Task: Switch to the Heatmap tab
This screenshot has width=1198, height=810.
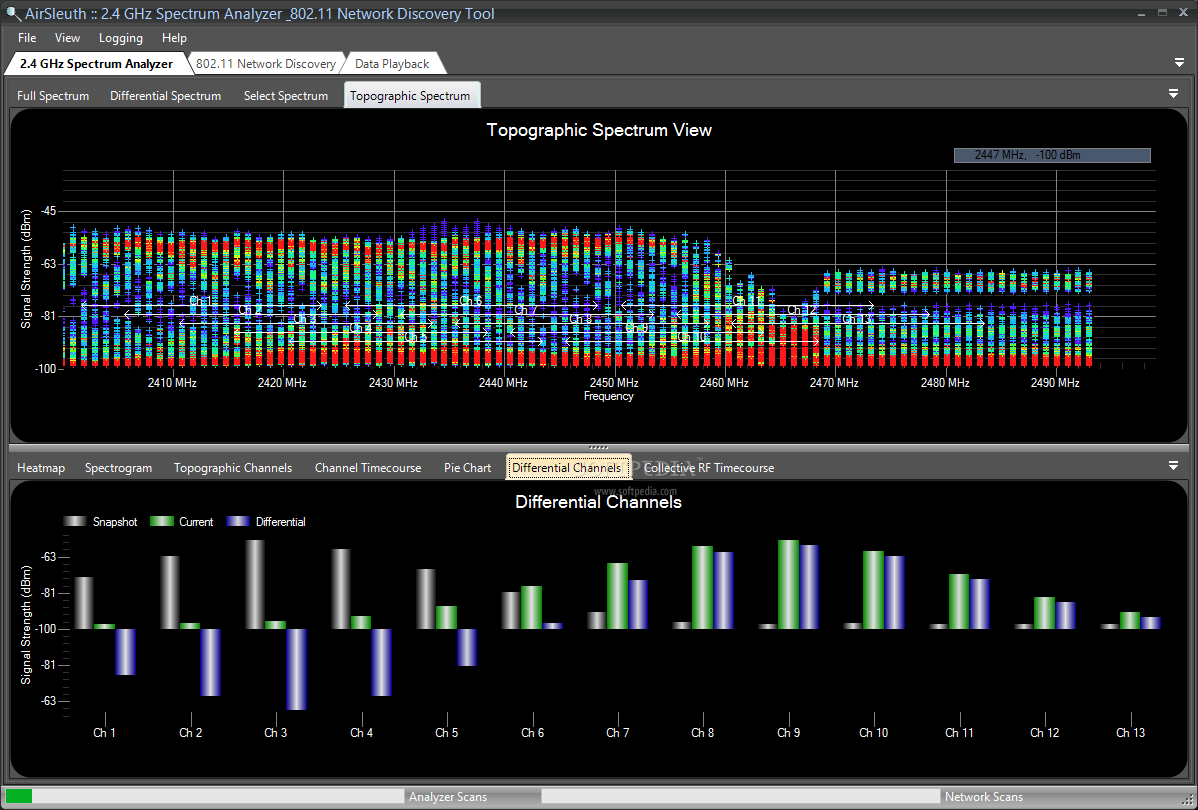Action: [41, 468]
